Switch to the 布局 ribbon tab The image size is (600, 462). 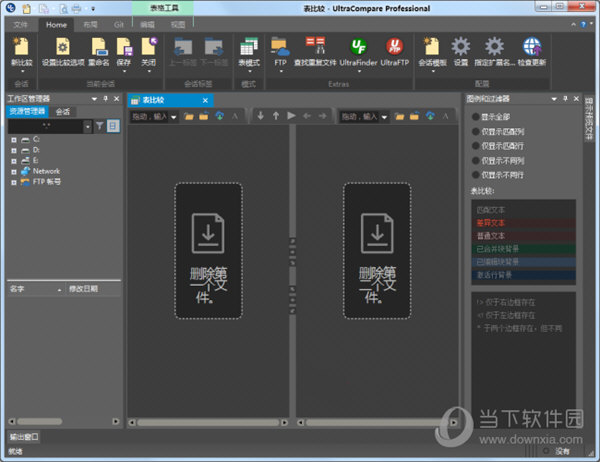click(x=90, y=25)
